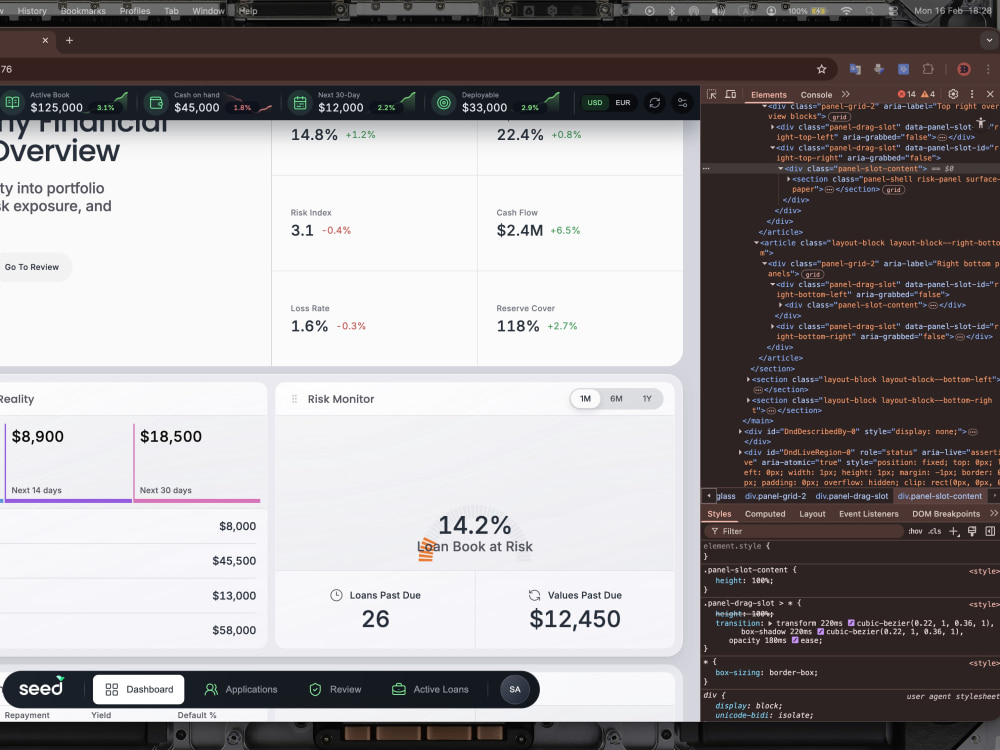
Task: Switch currency to EUR
Action: click(x=622, y=103)
